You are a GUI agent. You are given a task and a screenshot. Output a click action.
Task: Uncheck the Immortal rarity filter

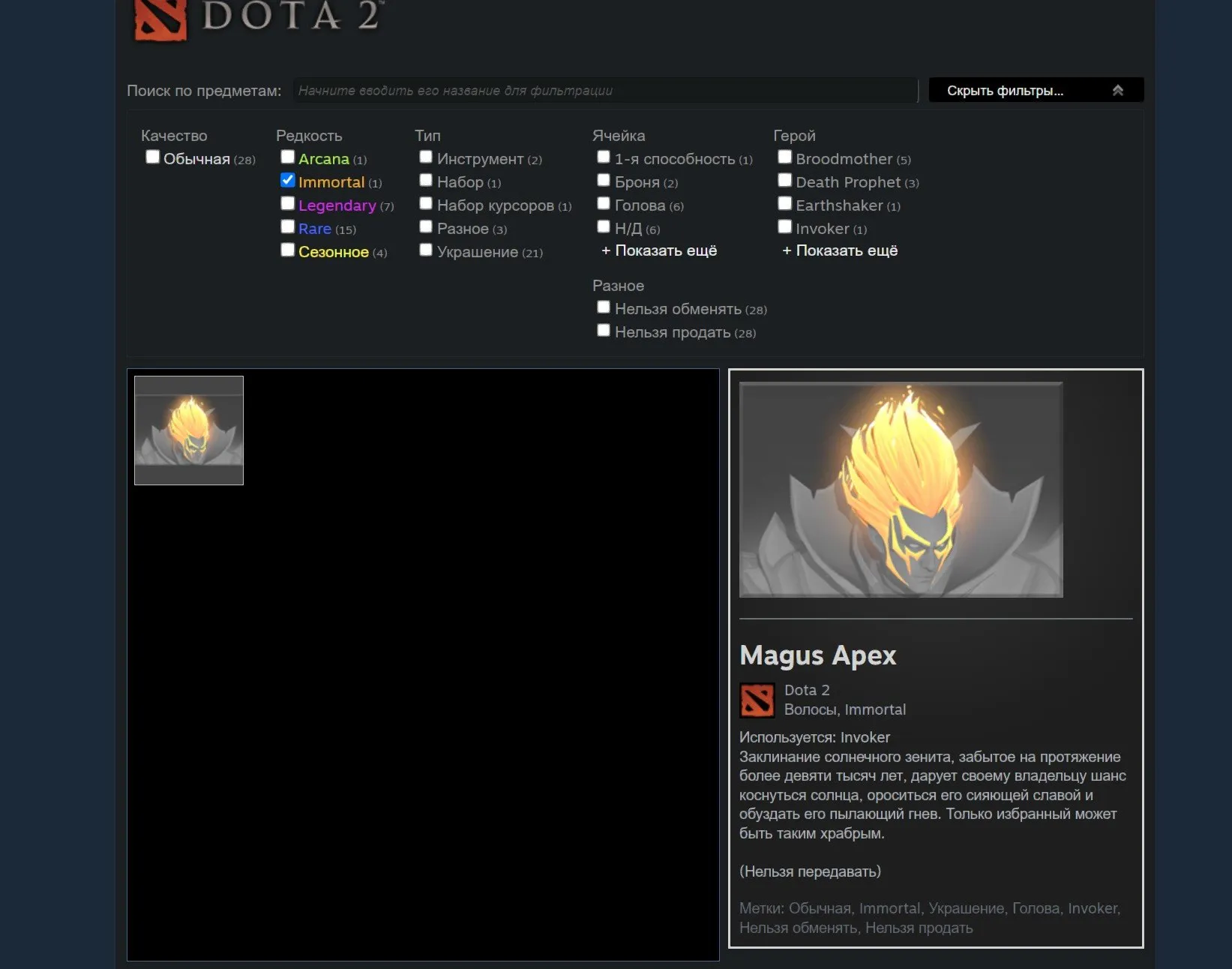point(287,180)
